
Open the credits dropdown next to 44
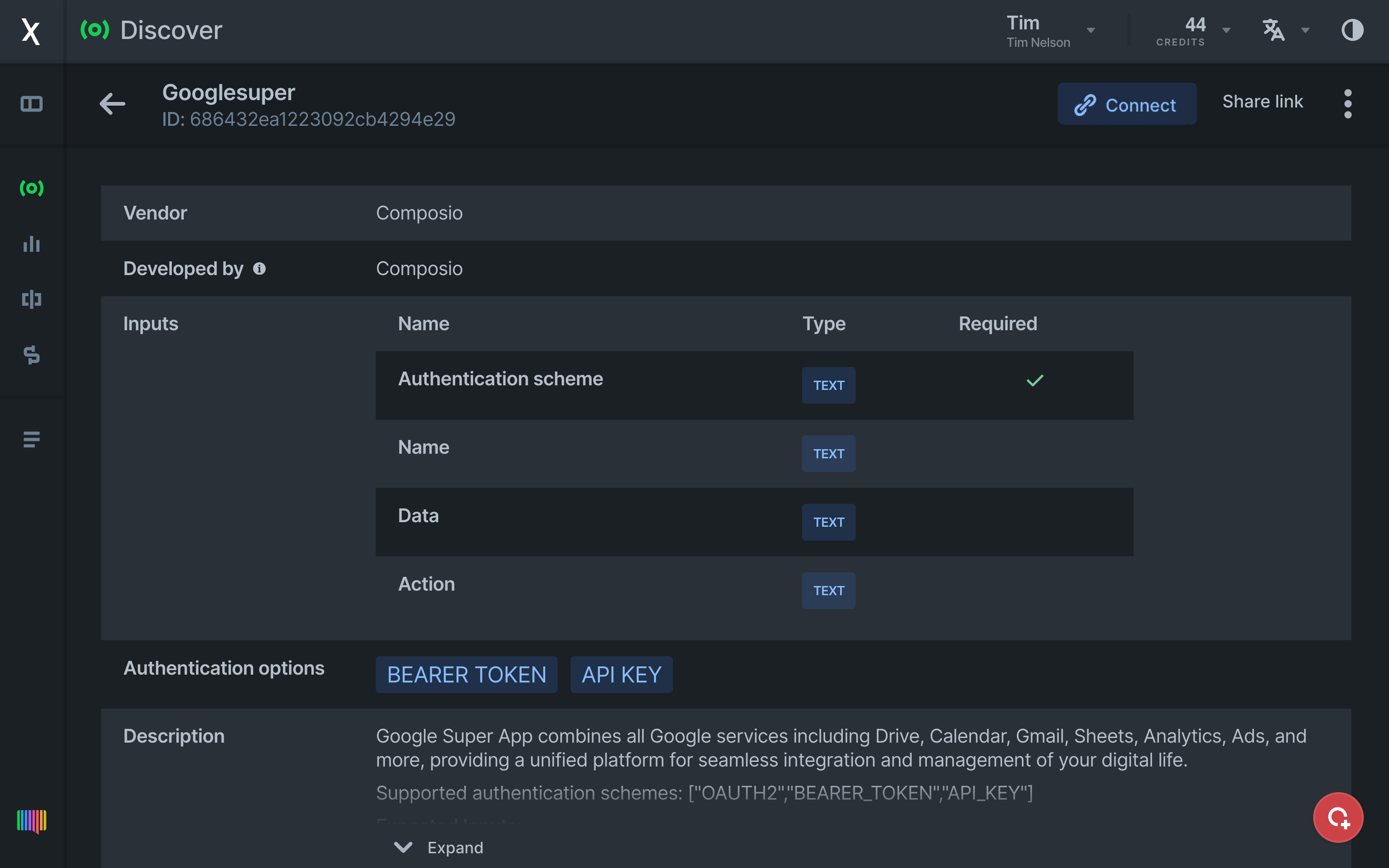(x=1226, y=30)
